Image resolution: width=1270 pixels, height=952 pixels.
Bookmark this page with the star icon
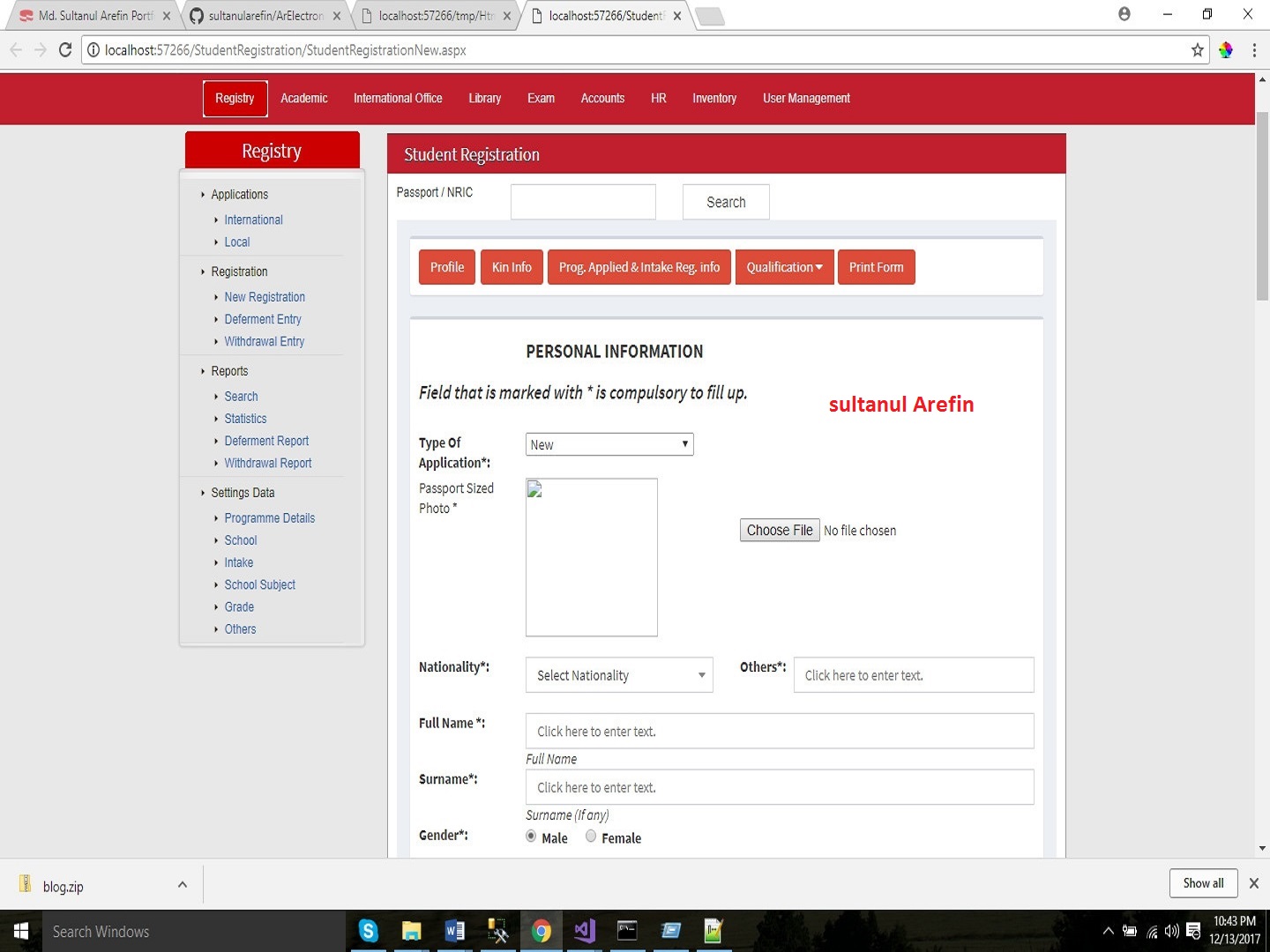click(x=1197, y=50)
